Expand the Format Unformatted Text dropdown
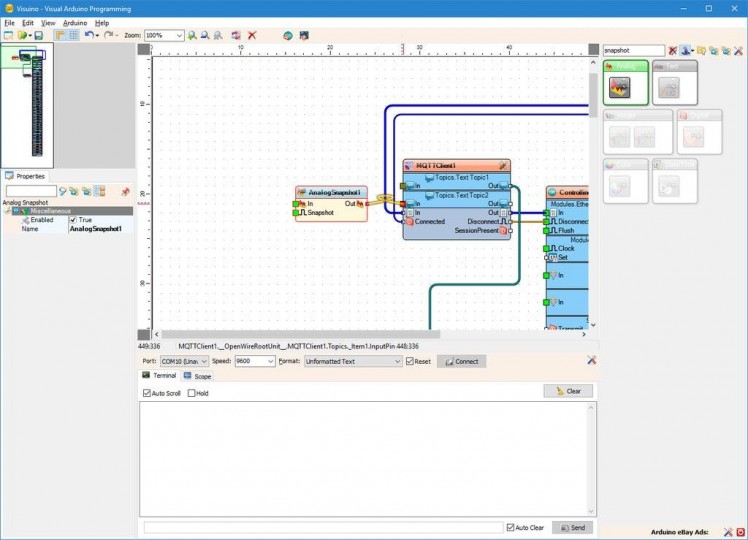The width and height of the screenshot is (748, 540). point(396,361)
